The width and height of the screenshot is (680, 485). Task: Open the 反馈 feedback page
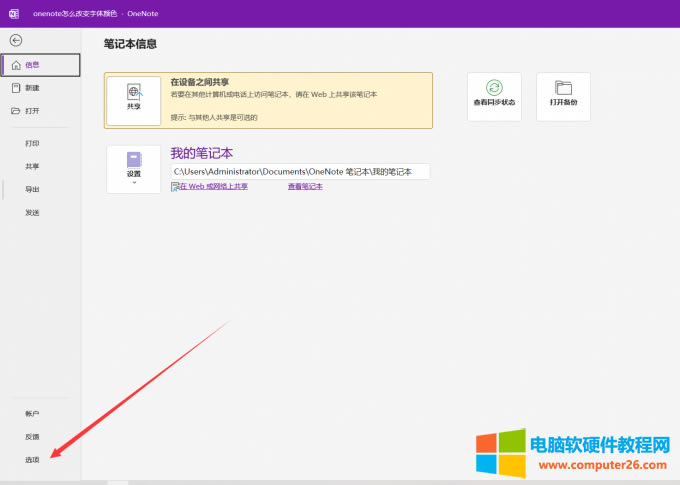pyautogui.click(x=33, y=436)
